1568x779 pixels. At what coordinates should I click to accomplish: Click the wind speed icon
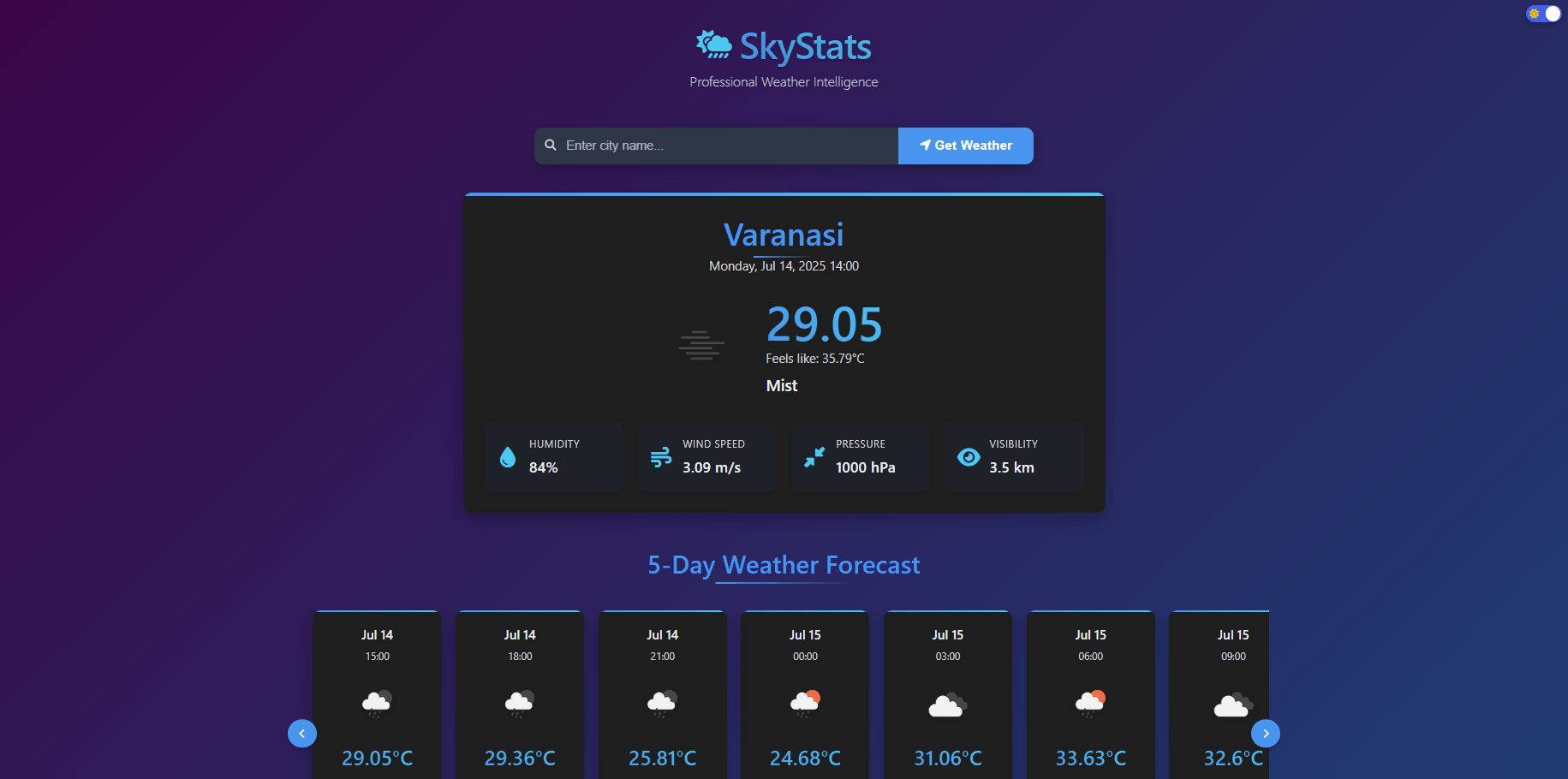[x=661, y=457]
